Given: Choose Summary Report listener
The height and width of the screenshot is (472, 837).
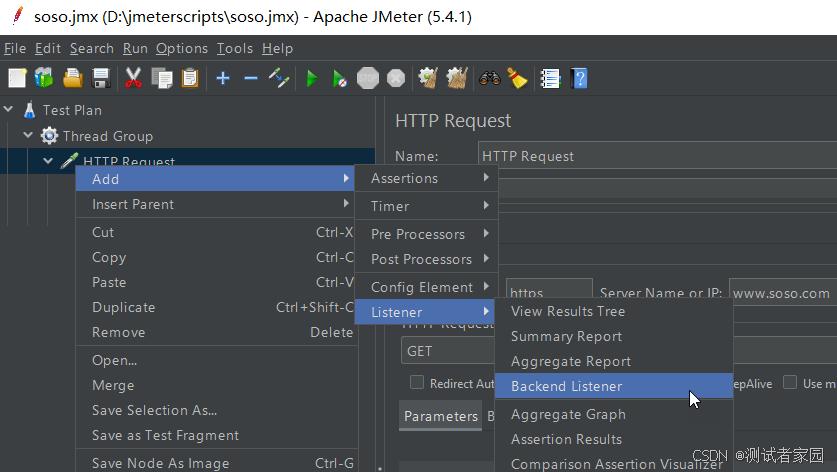Looking at the screenshot, I should (614, 336).
